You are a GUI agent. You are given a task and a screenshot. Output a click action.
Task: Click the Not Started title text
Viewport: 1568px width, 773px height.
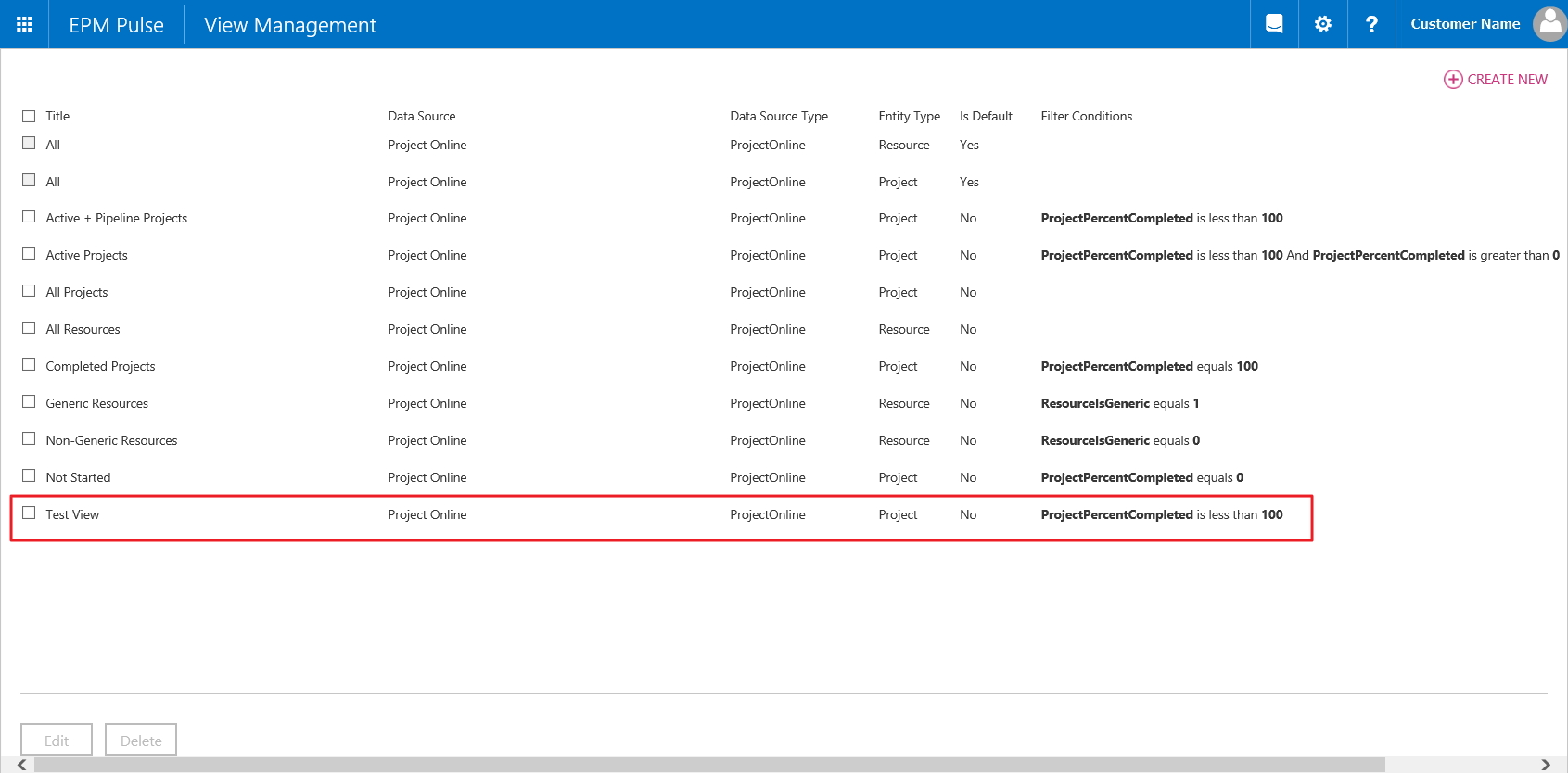point(78,477)
